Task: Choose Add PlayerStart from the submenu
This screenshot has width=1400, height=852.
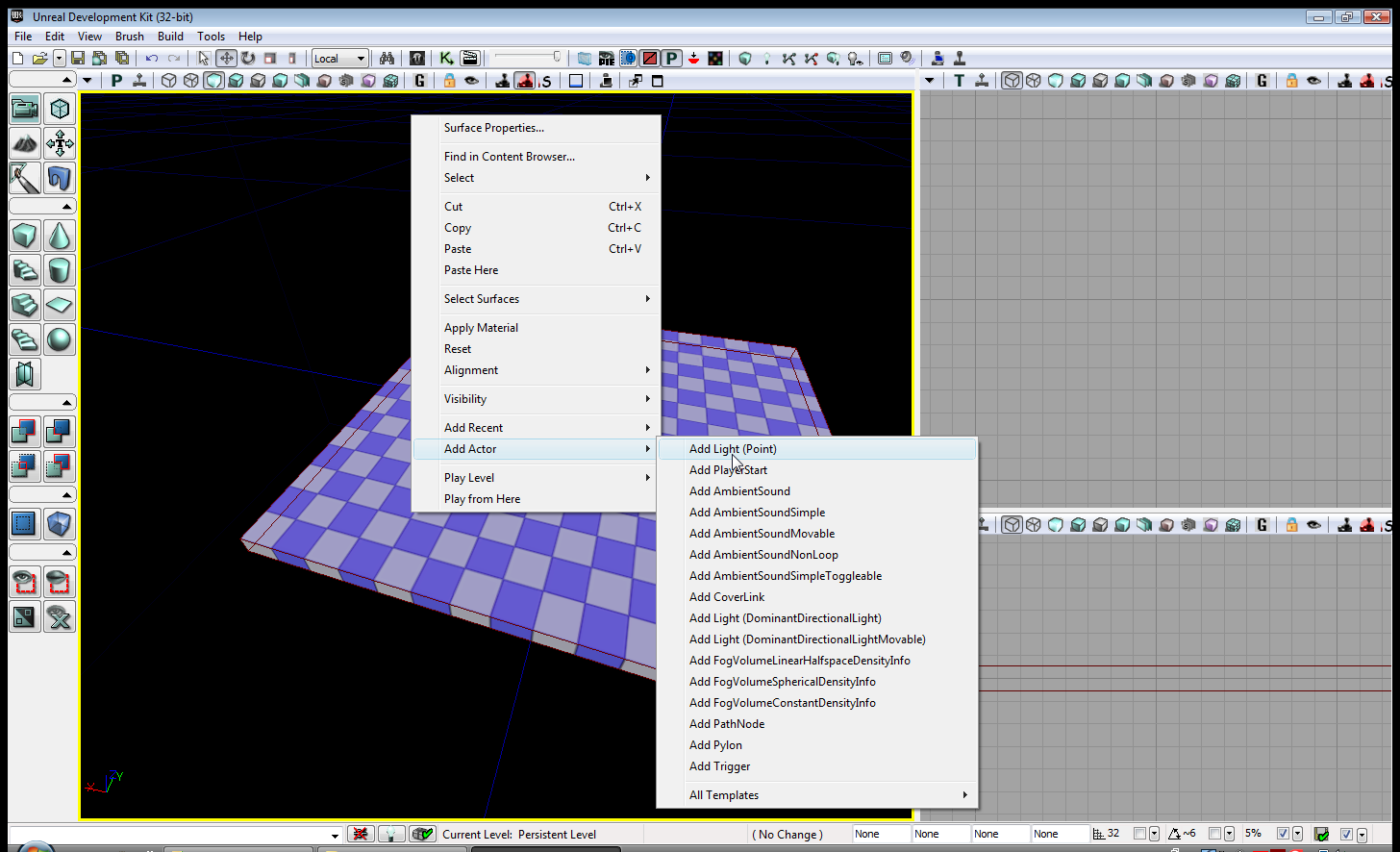Action: [x=728, y=470]
